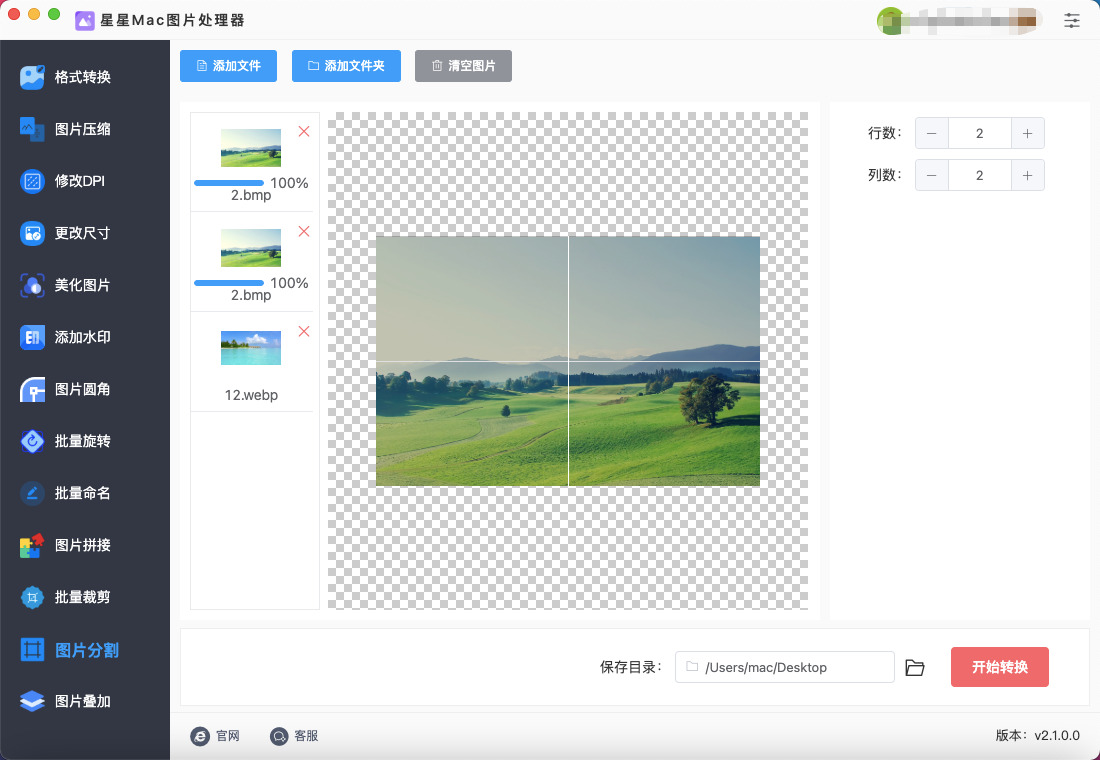Click the 批量命名 rename icon

32,493
